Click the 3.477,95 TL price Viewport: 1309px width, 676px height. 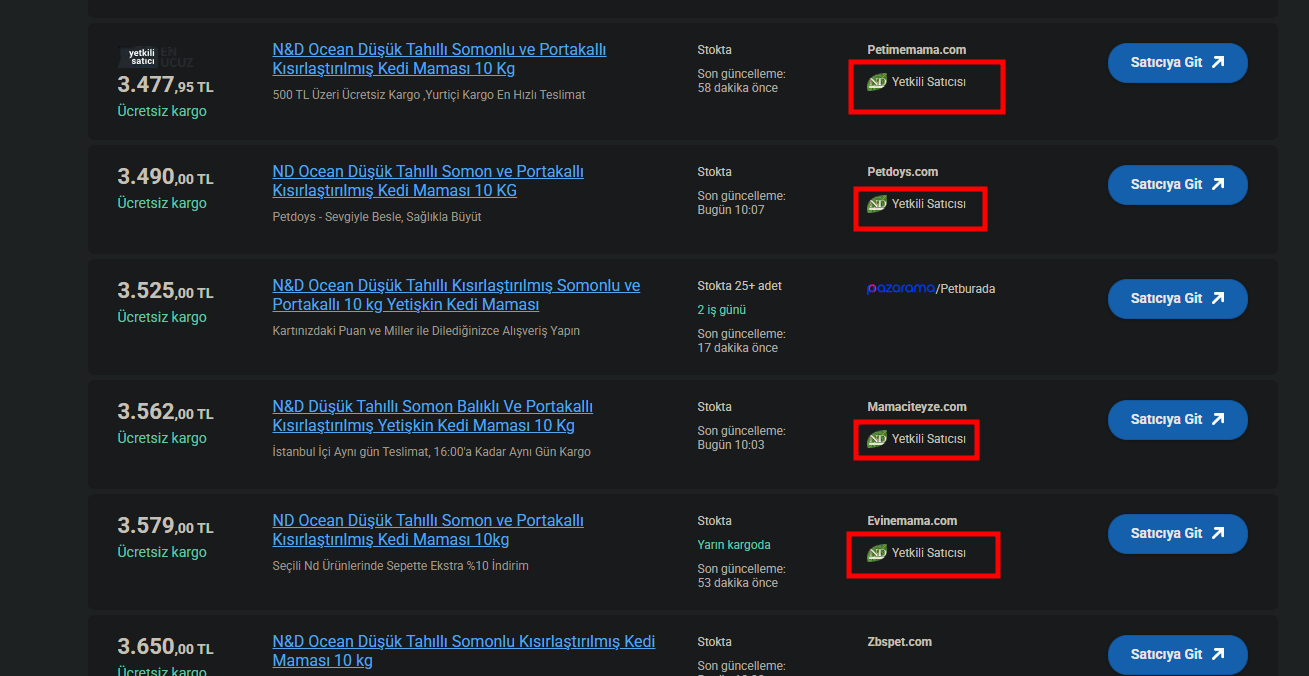[165, 85]
